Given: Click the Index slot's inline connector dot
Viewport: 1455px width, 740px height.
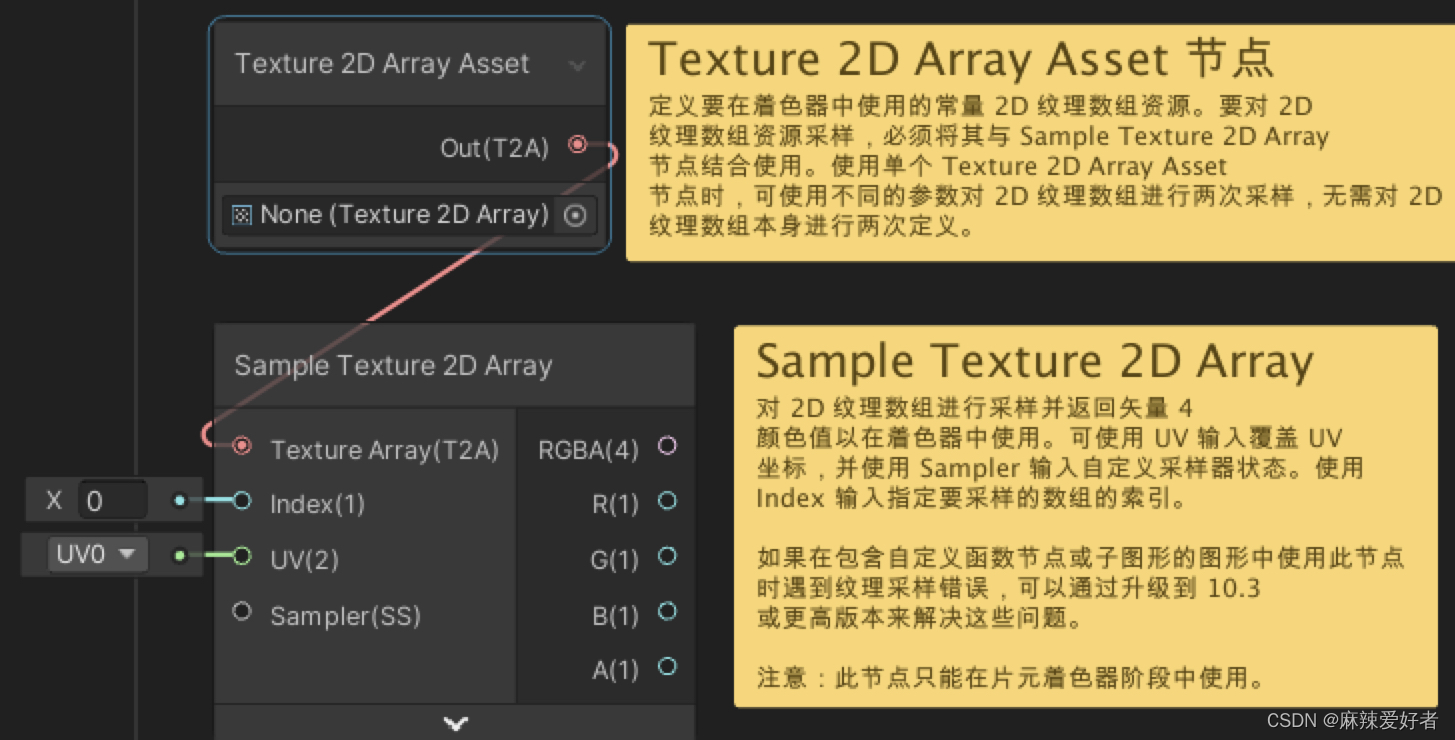Looking at the screenshot, I should tap(179, 500).
